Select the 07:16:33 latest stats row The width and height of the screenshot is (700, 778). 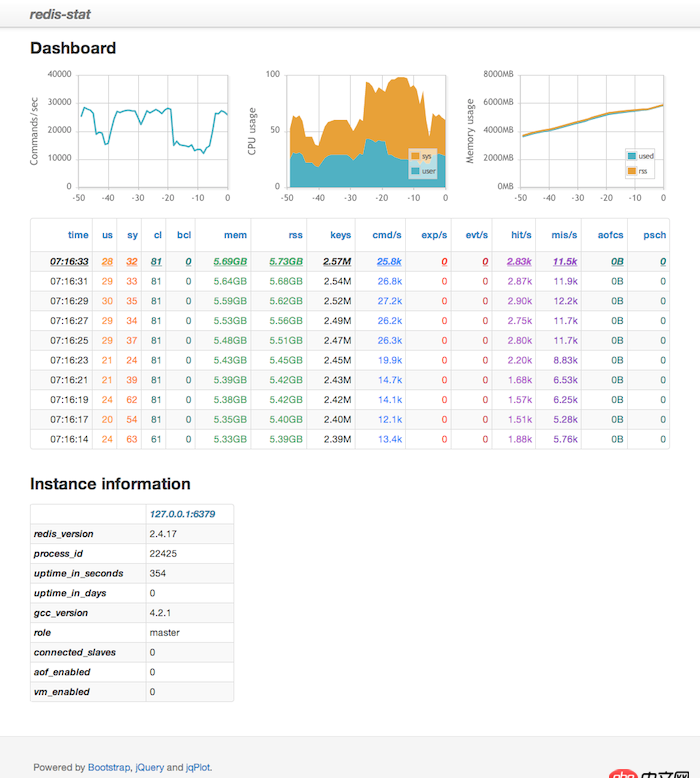click(350, 261)
